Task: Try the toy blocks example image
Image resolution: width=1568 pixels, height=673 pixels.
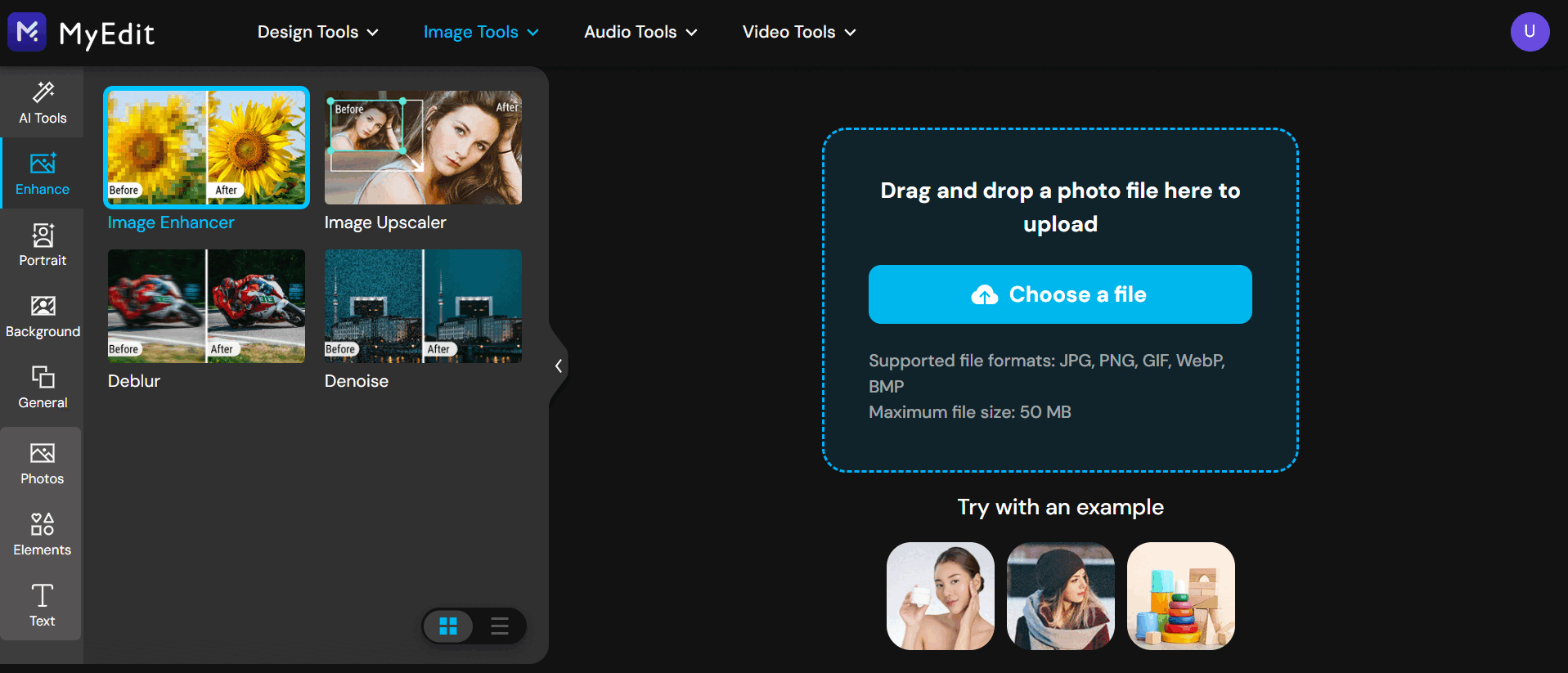Action: (x=1181, y=596)
